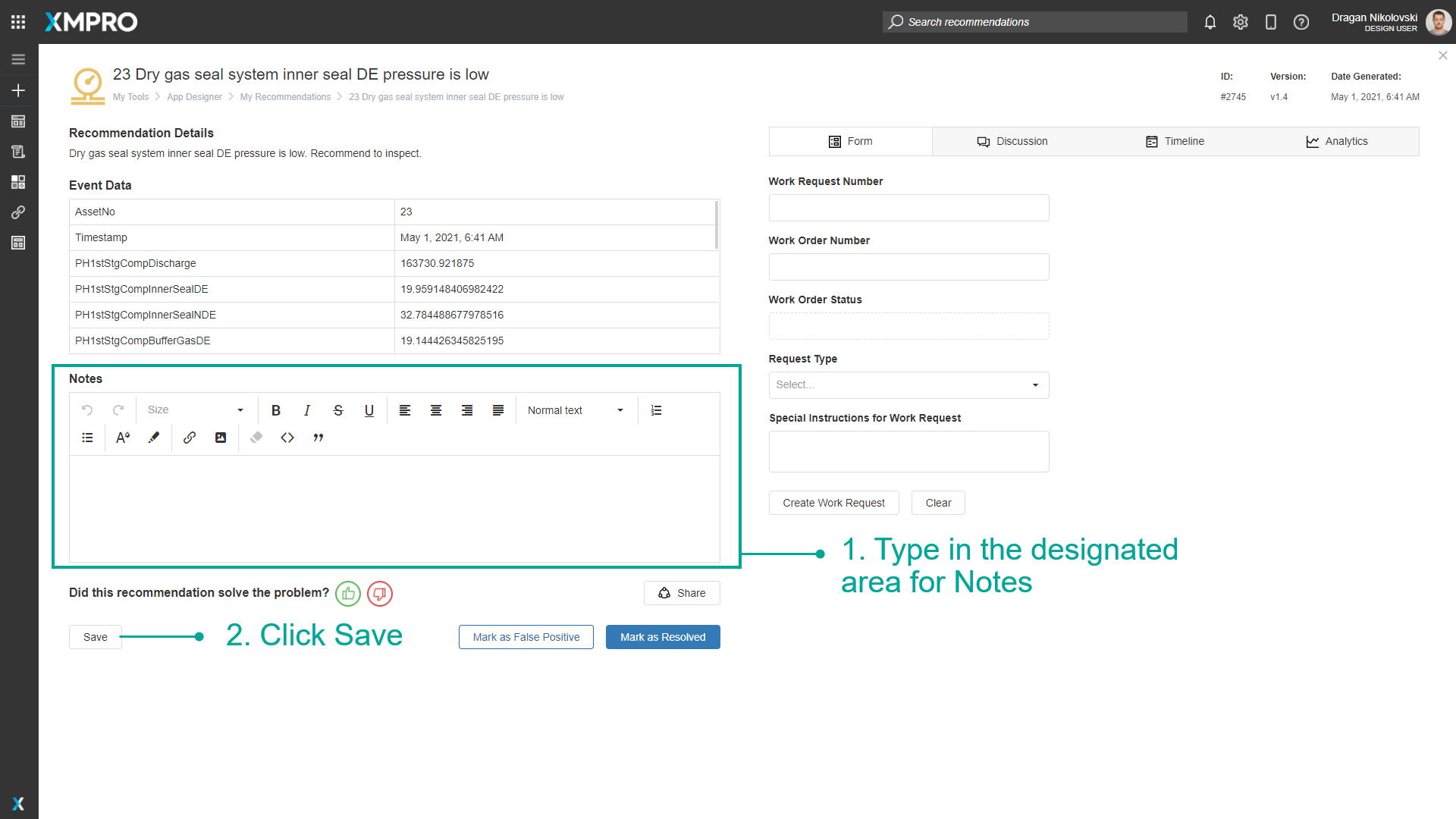Insert an image into Notes

tap(221, 438)
